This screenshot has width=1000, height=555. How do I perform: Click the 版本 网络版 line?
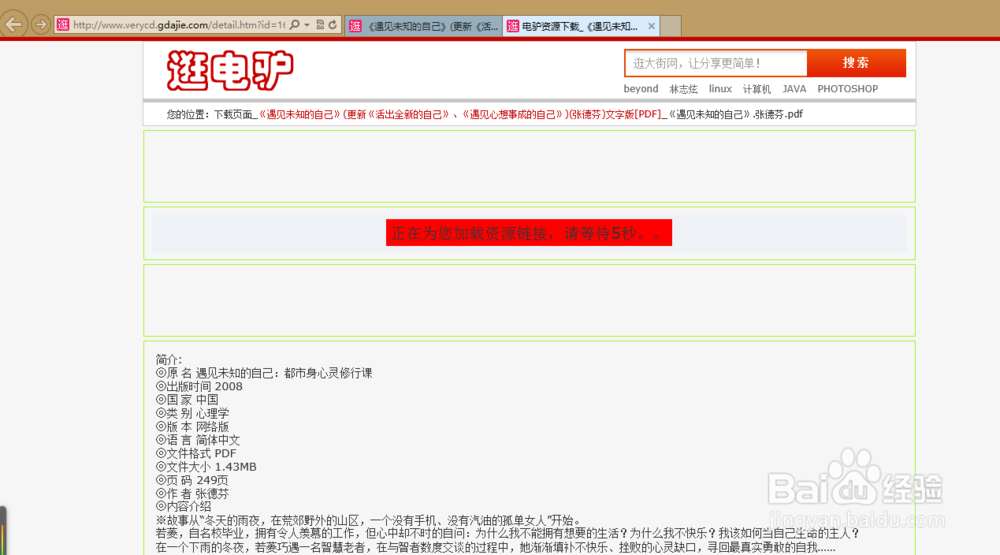coord(192,427)
